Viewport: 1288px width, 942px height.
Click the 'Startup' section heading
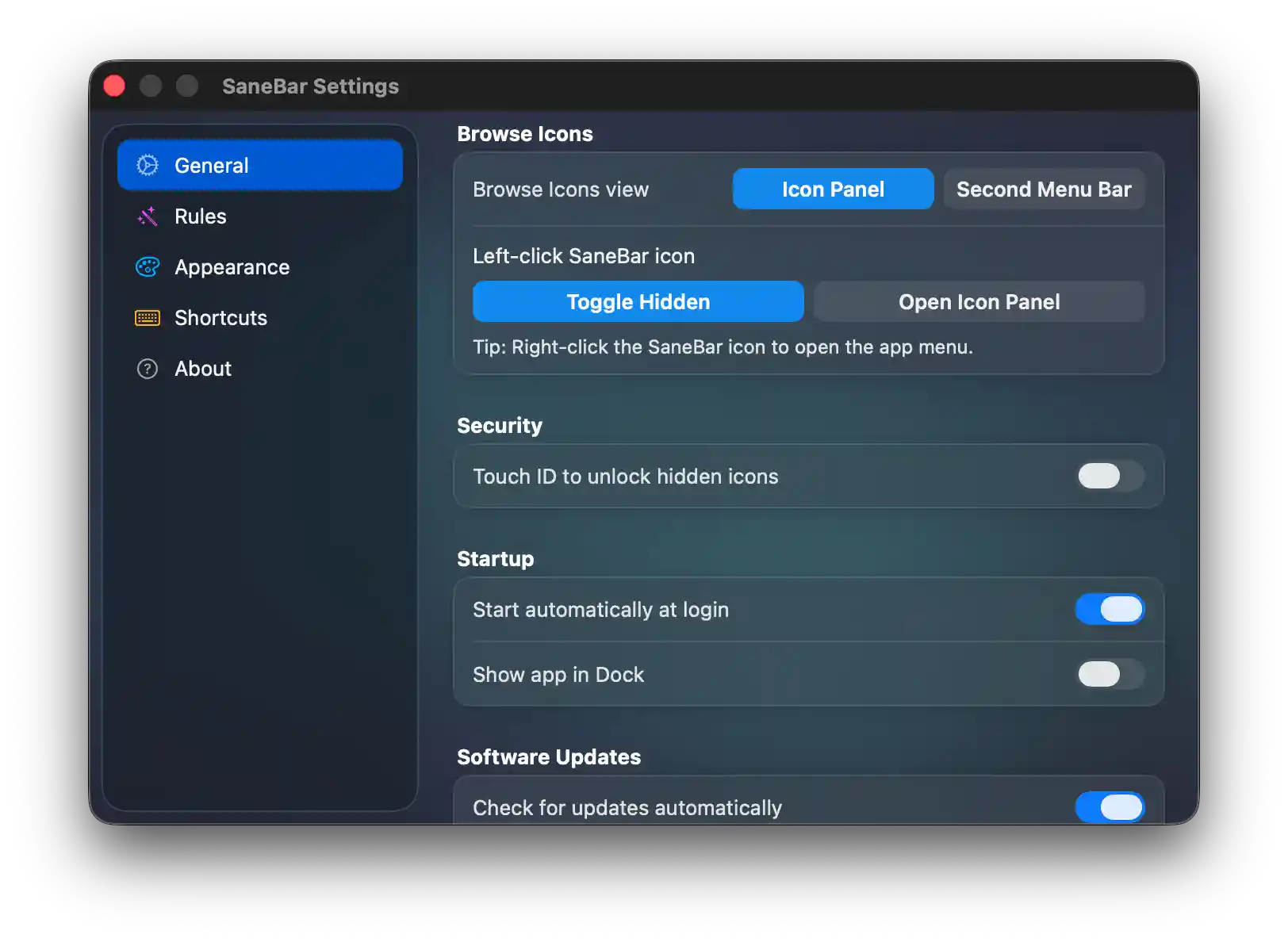496,559
